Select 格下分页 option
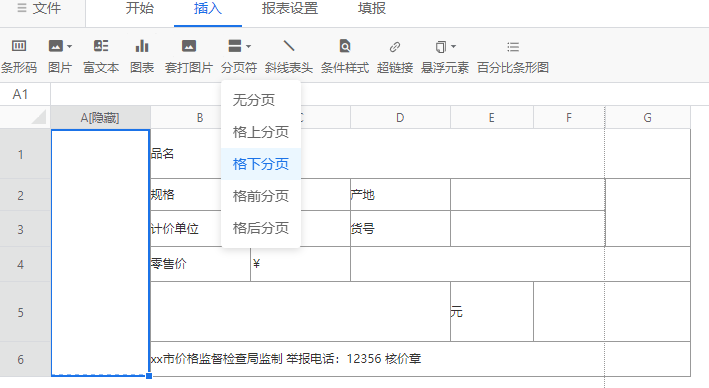Screen dimensions: 709x388 click(261, 164)
